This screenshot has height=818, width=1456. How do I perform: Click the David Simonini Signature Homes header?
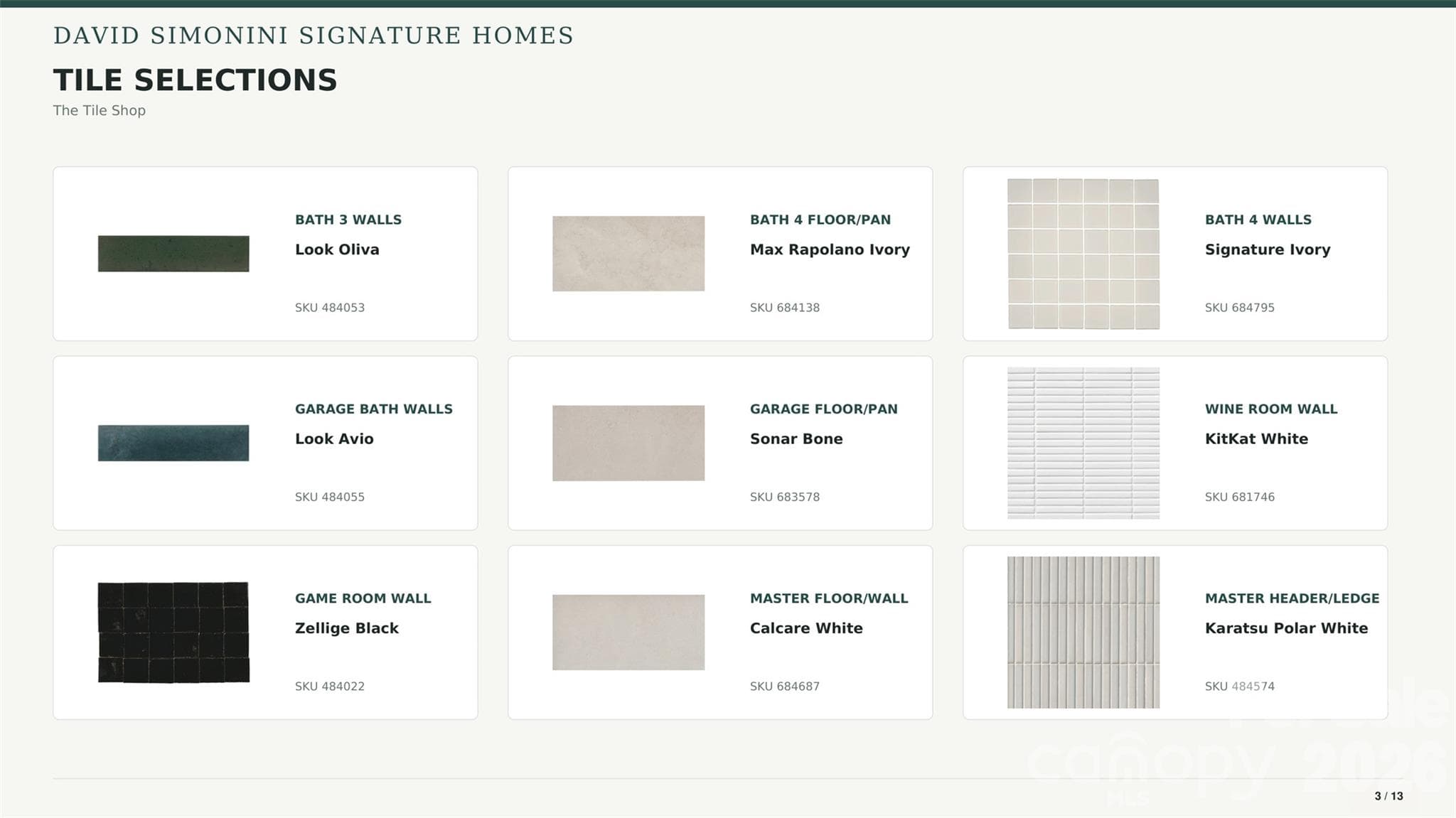point(314,35)
